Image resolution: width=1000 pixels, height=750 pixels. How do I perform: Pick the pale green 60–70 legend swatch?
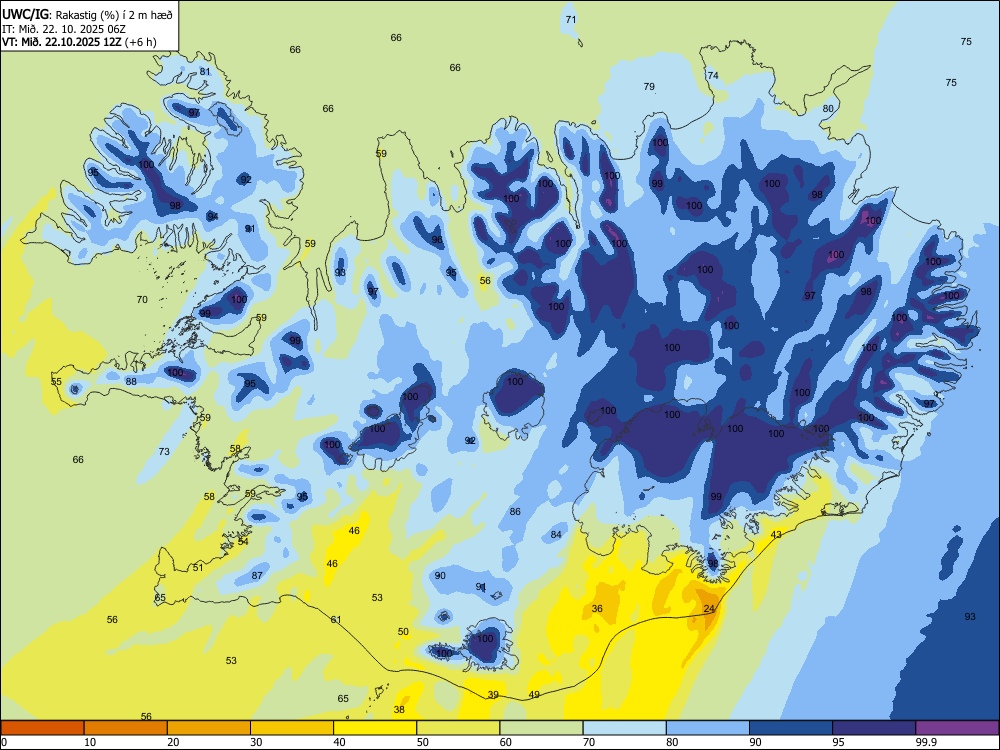click(541, 728)
